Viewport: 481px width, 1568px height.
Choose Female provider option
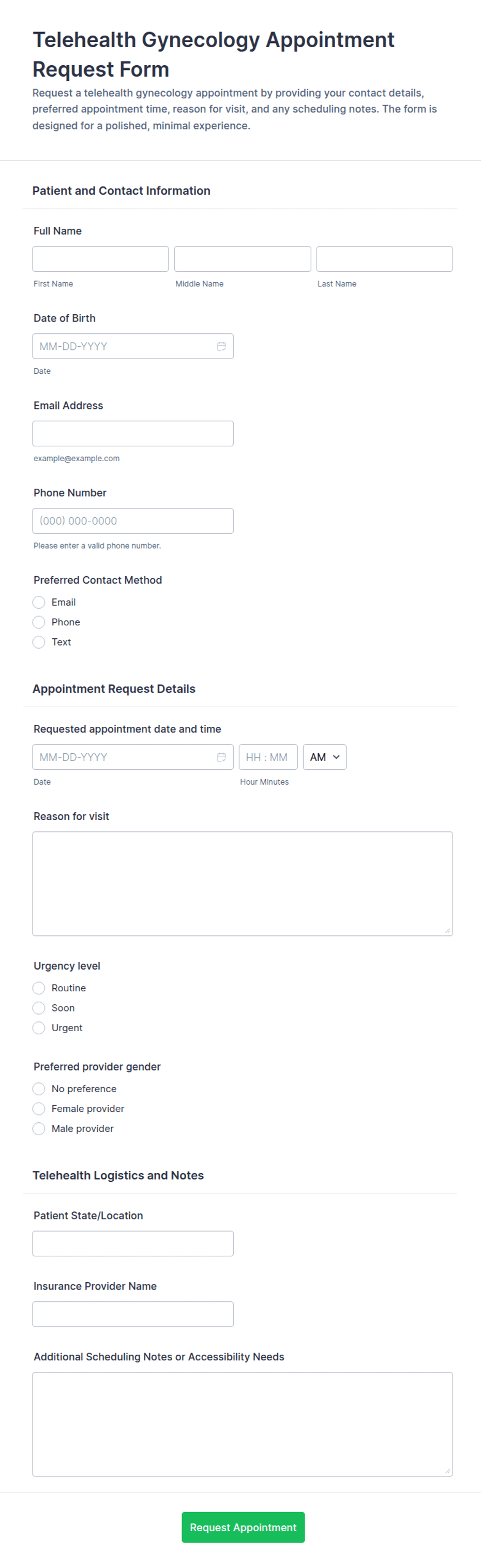tap(39, 1109)
